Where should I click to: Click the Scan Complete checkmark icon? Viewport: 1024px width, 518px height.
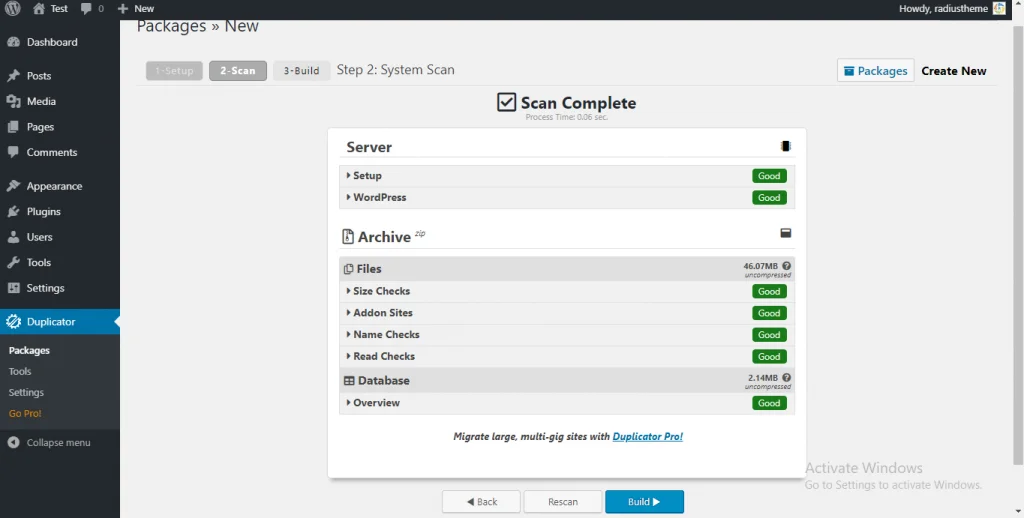[507, 103]
